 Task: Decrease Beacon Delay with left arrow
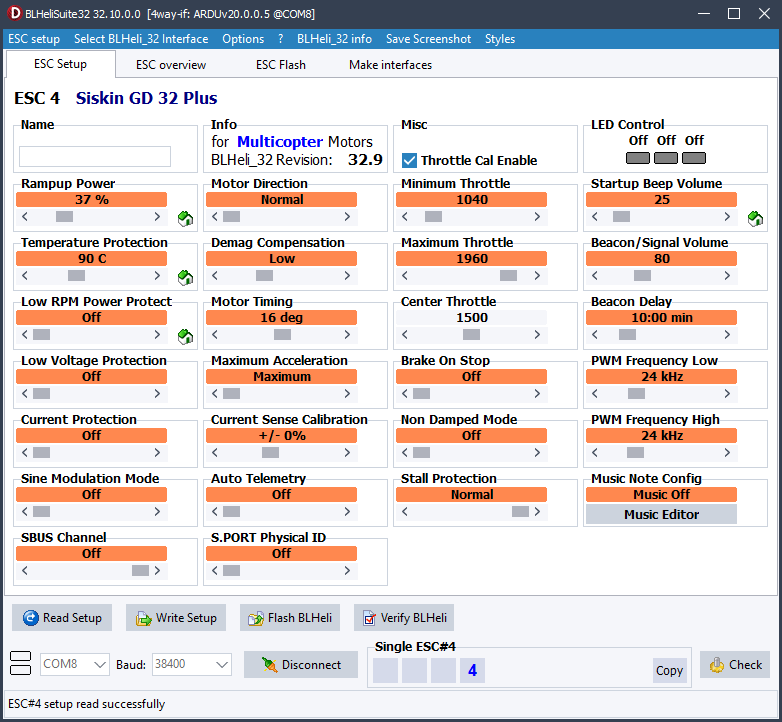click(x=594, y=335)
